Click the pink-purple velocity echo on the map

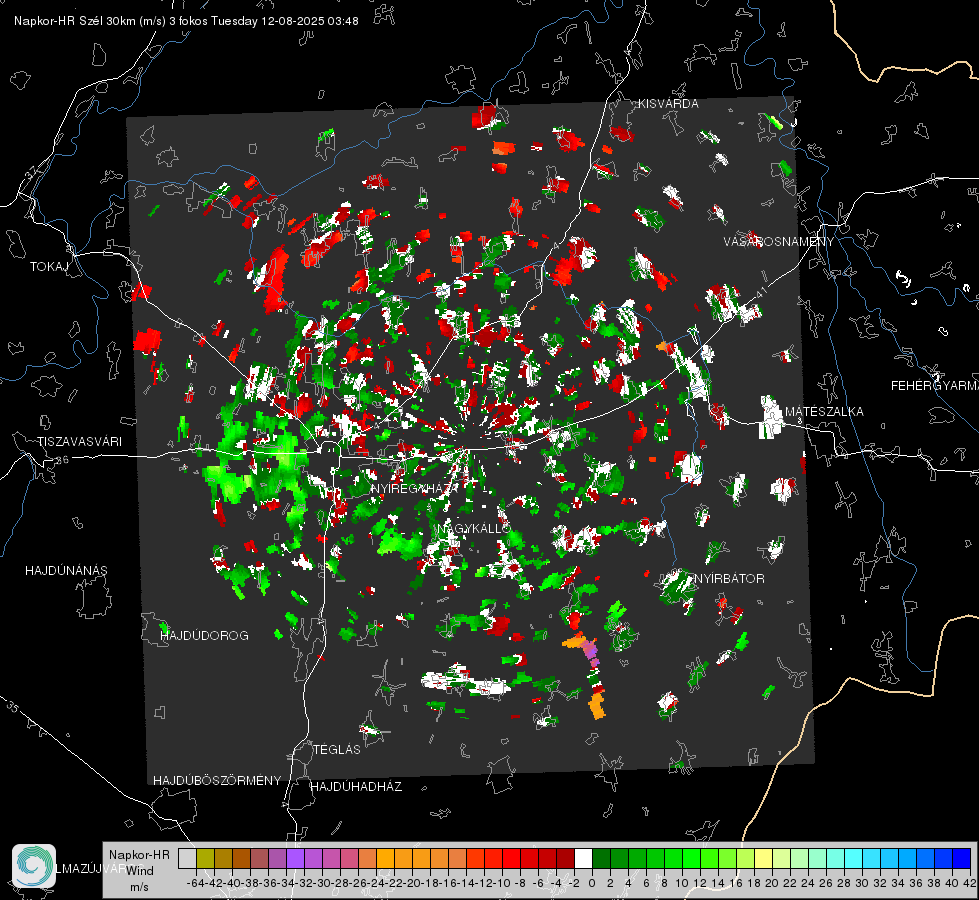591,652
